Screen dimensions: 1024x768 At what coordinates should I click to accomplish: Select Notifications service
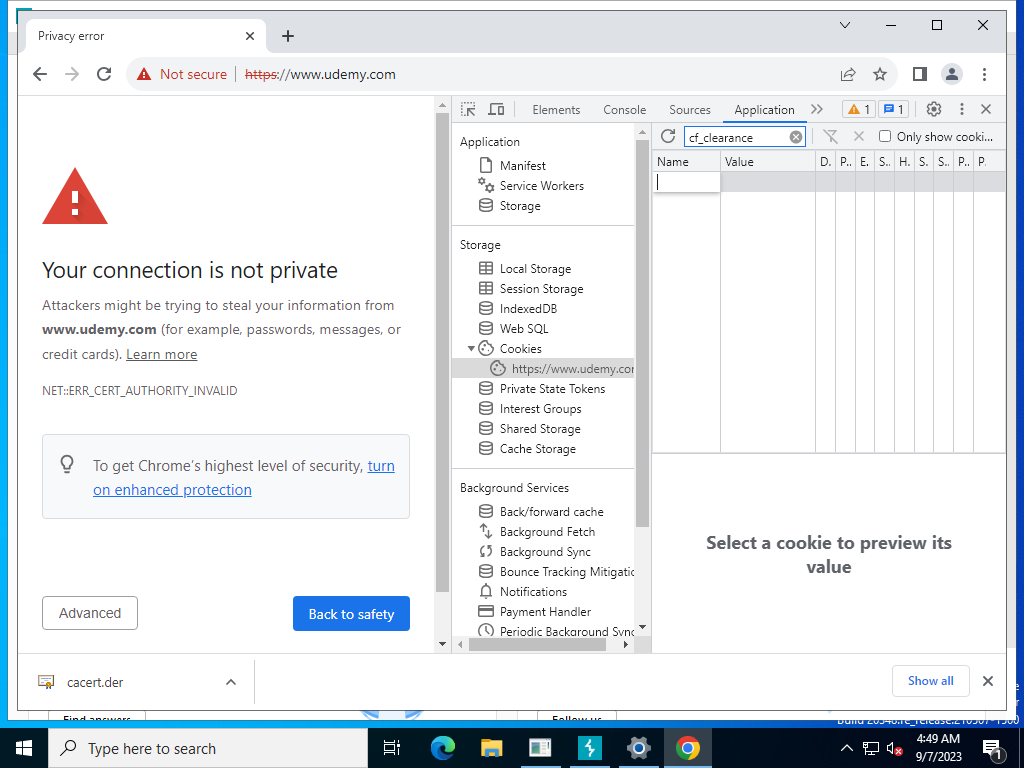(533, 592)
